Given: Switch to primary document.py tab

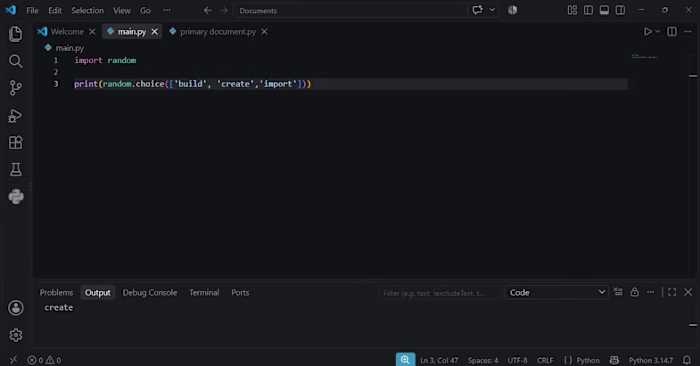Looking at the screenshot, I should tap(217, 32).
